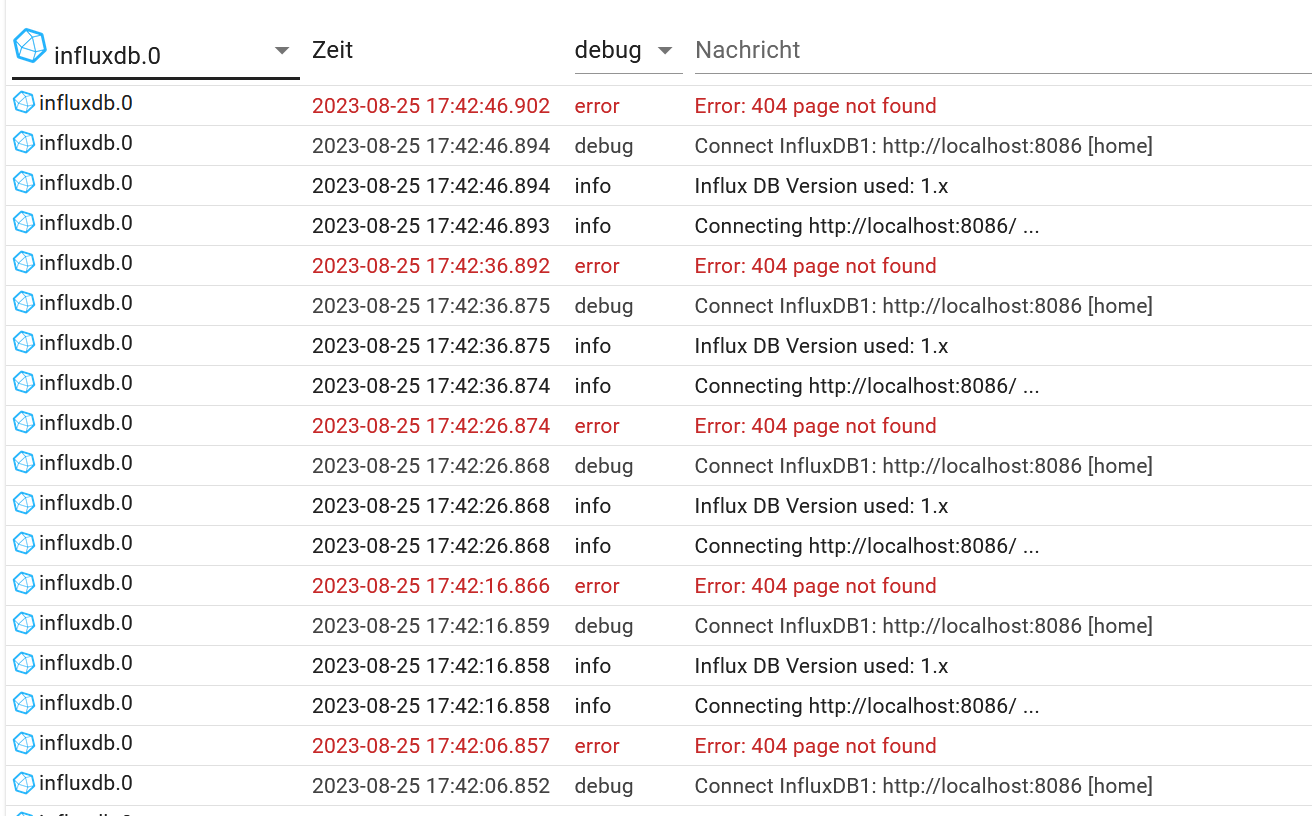
Task: Click influxdb icon on 17:42:16.866 error row
Action: point(24,582)
